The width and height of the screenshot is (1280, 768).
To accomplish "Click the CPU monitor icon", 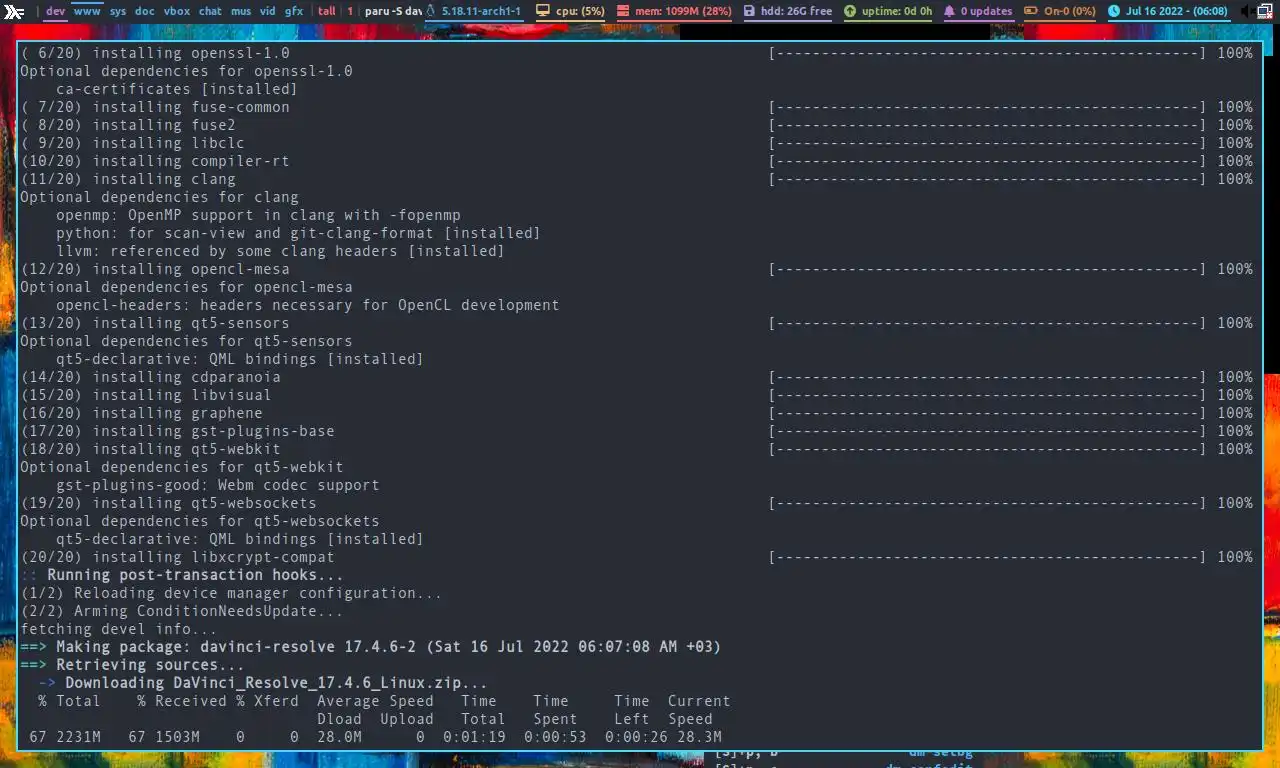I will point(543,12).
